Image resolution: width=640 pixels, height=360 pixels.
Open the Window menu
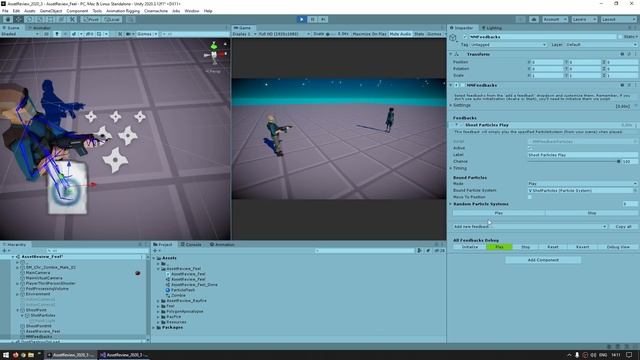(192, 11)
